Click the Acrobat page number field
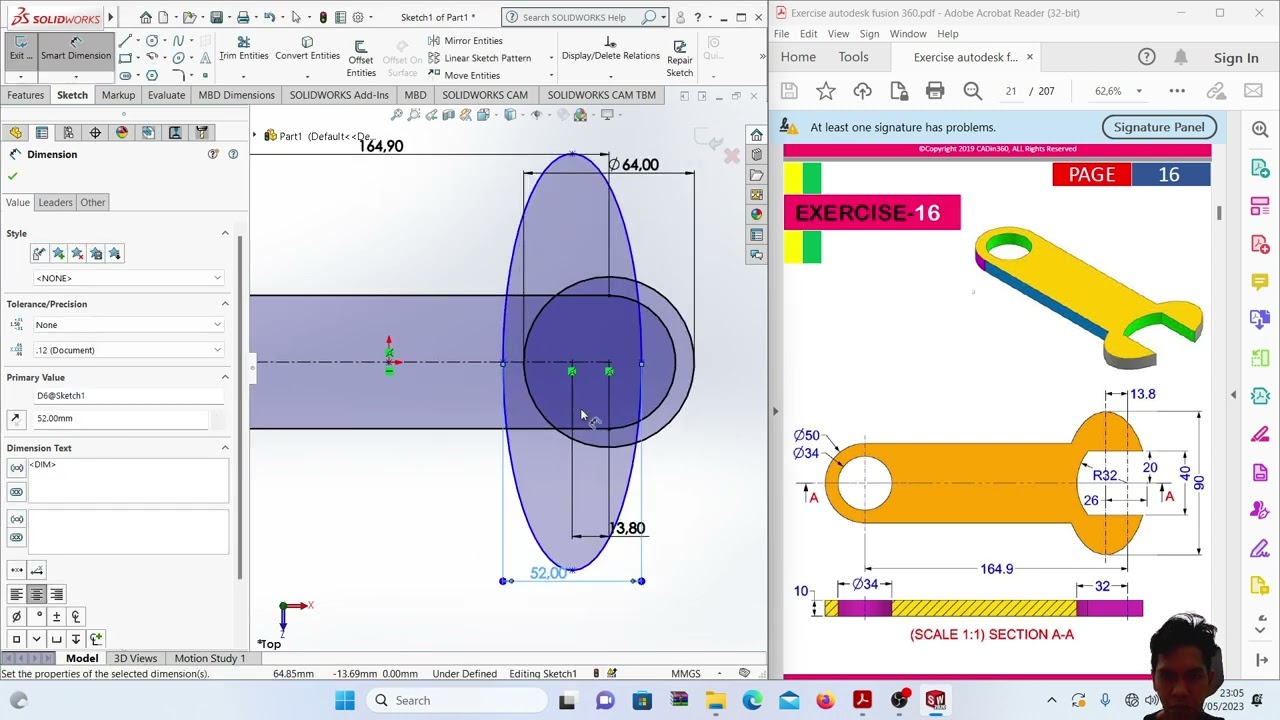This screenshot has width=1280, height=720. coord(1011,91)
